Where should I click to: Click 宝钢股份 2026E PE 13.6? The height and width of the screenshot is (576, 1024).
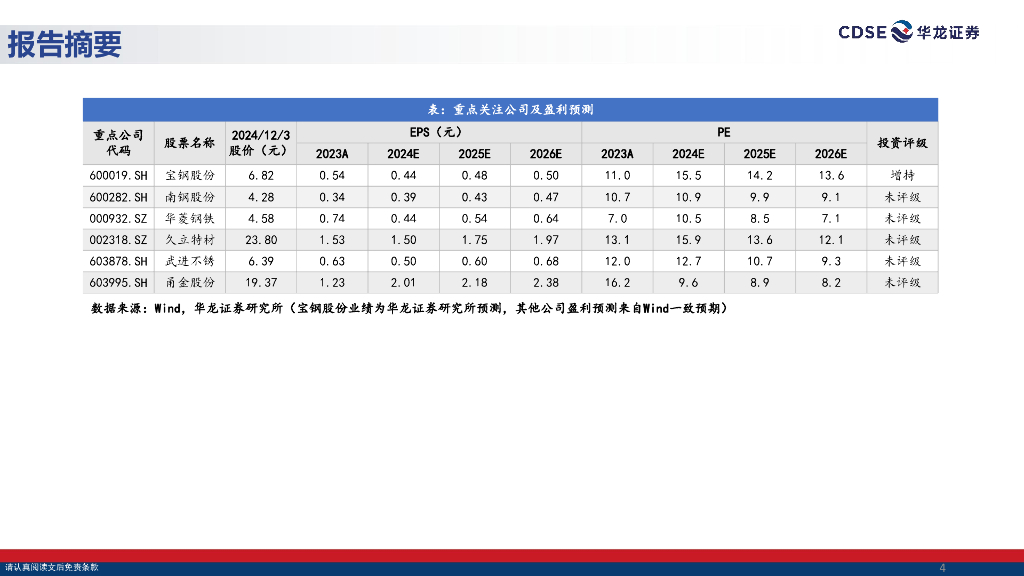831,176
